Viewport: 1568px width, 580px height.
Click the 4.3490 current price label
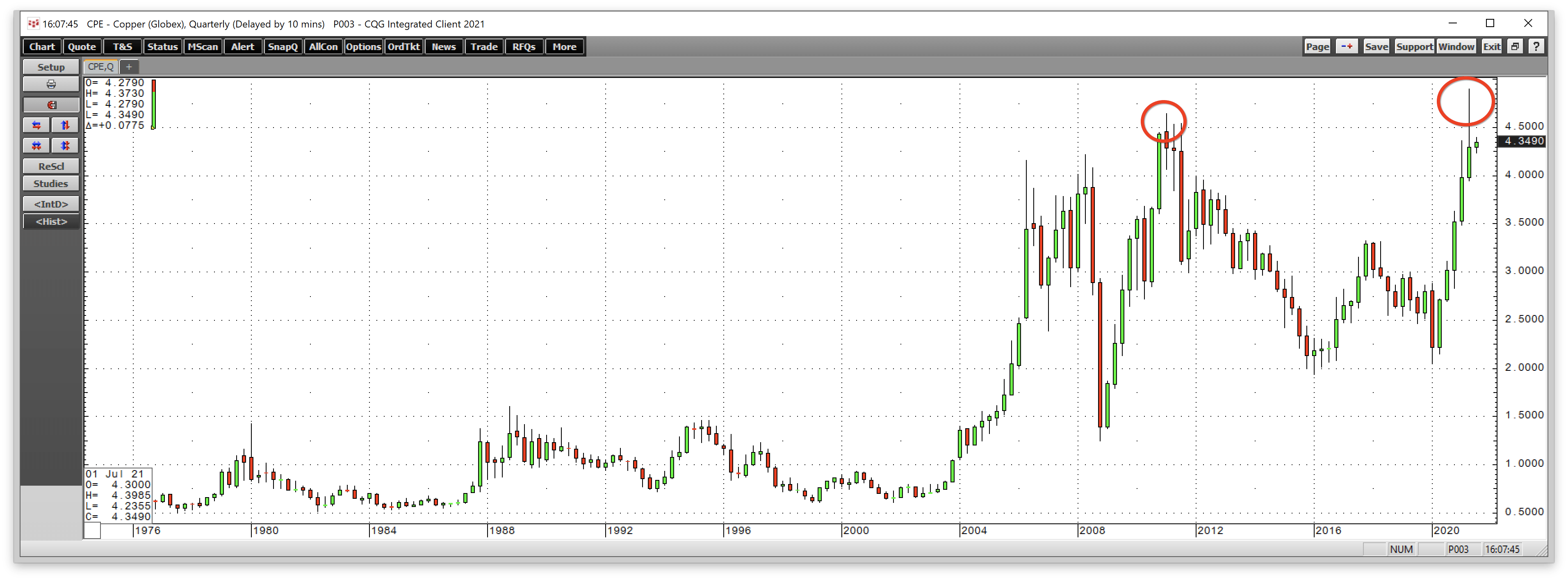pyautogui.click(x=1521, y=141)
